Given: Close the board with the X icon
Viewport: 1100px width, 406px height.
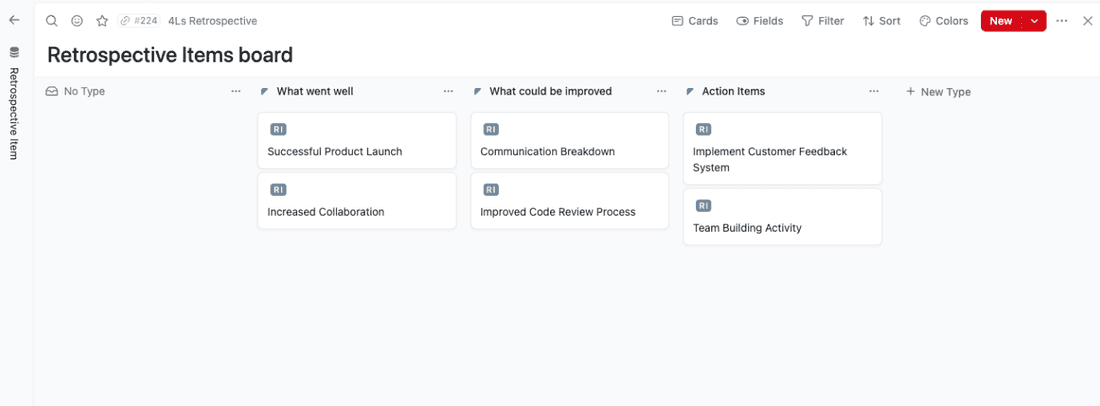Looking at the screenshot, I should 1088,21.
